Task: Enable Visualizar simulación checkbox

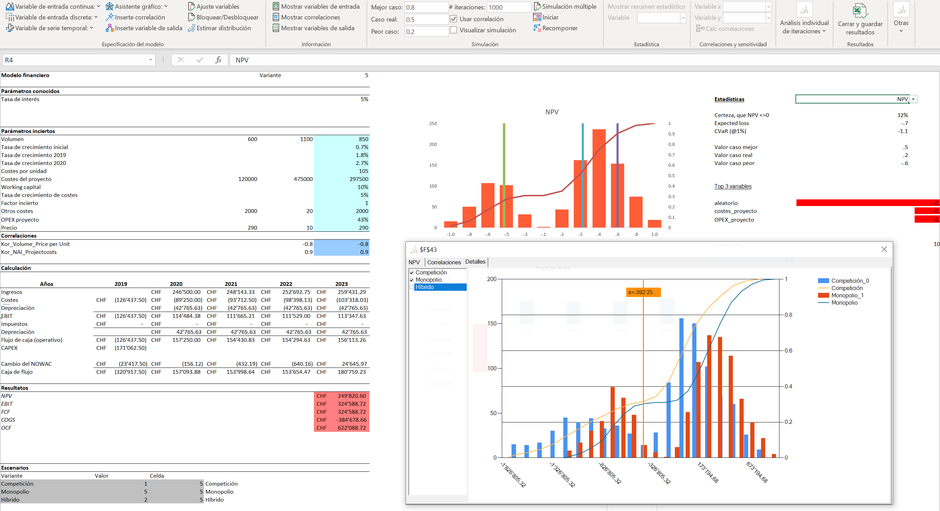Action: coord(454,30)
